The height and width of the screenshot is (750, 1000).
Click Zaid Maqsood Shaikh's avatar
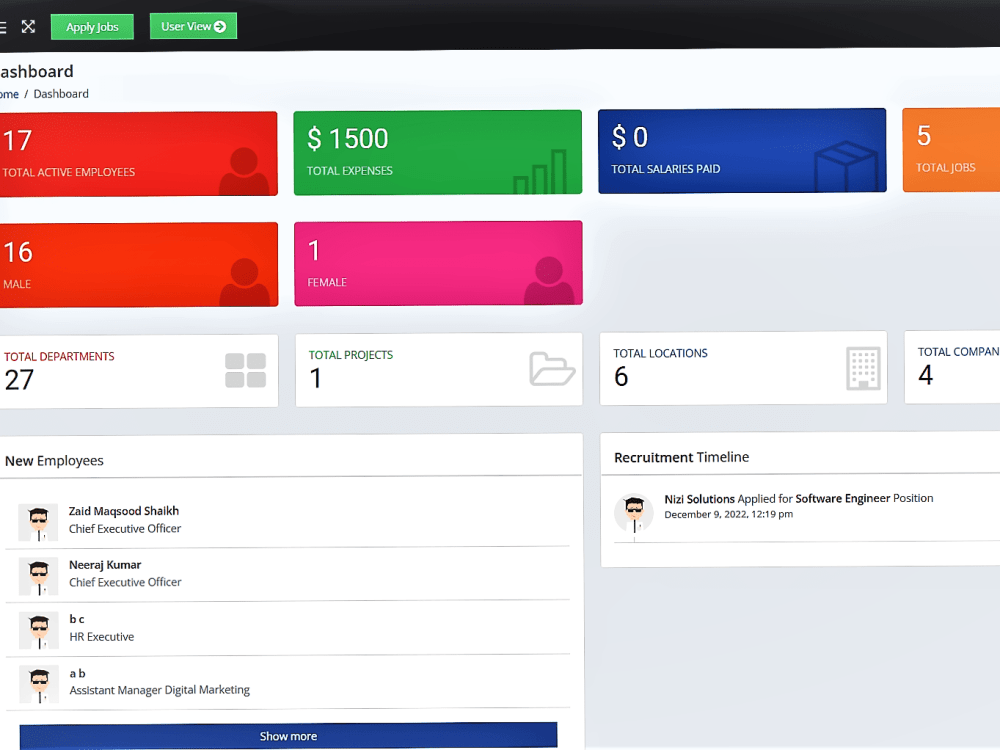[x=38, y=522]
